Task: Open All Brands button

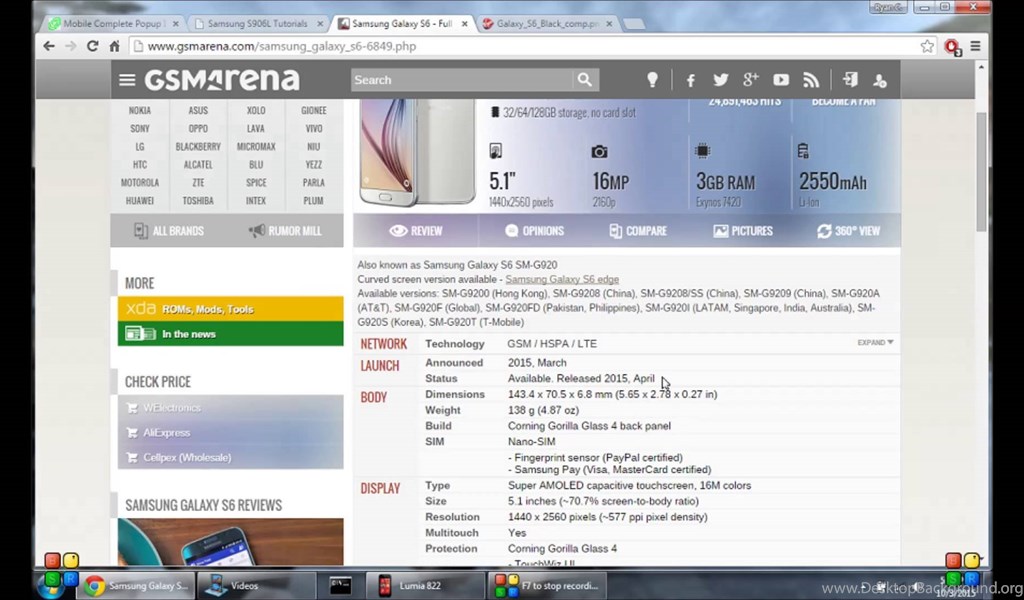Action: [169, 230]
